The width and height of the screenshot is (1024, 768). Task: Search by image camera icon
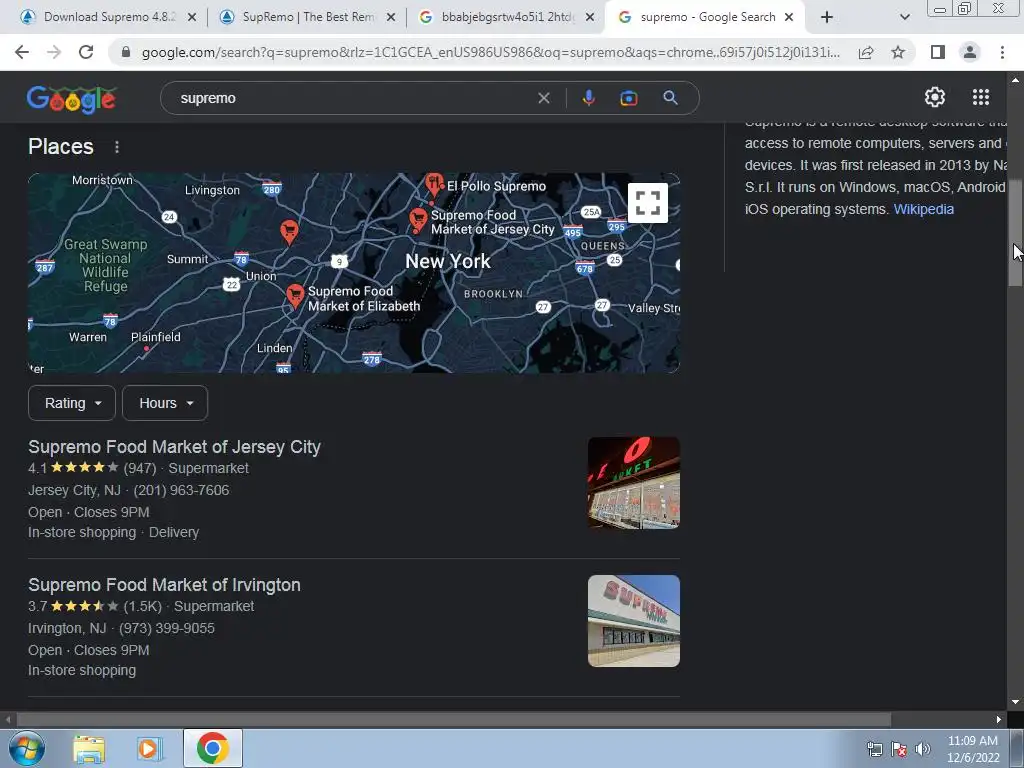click(628, 98)
